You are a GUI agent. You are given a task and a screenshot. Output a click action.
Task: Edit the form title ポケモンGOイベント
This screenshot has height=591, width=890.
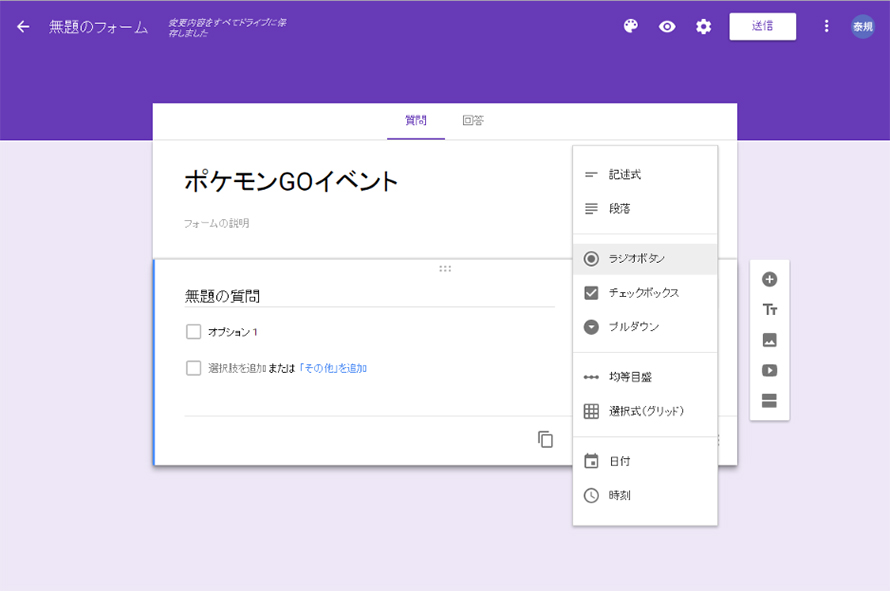point(291,182)
